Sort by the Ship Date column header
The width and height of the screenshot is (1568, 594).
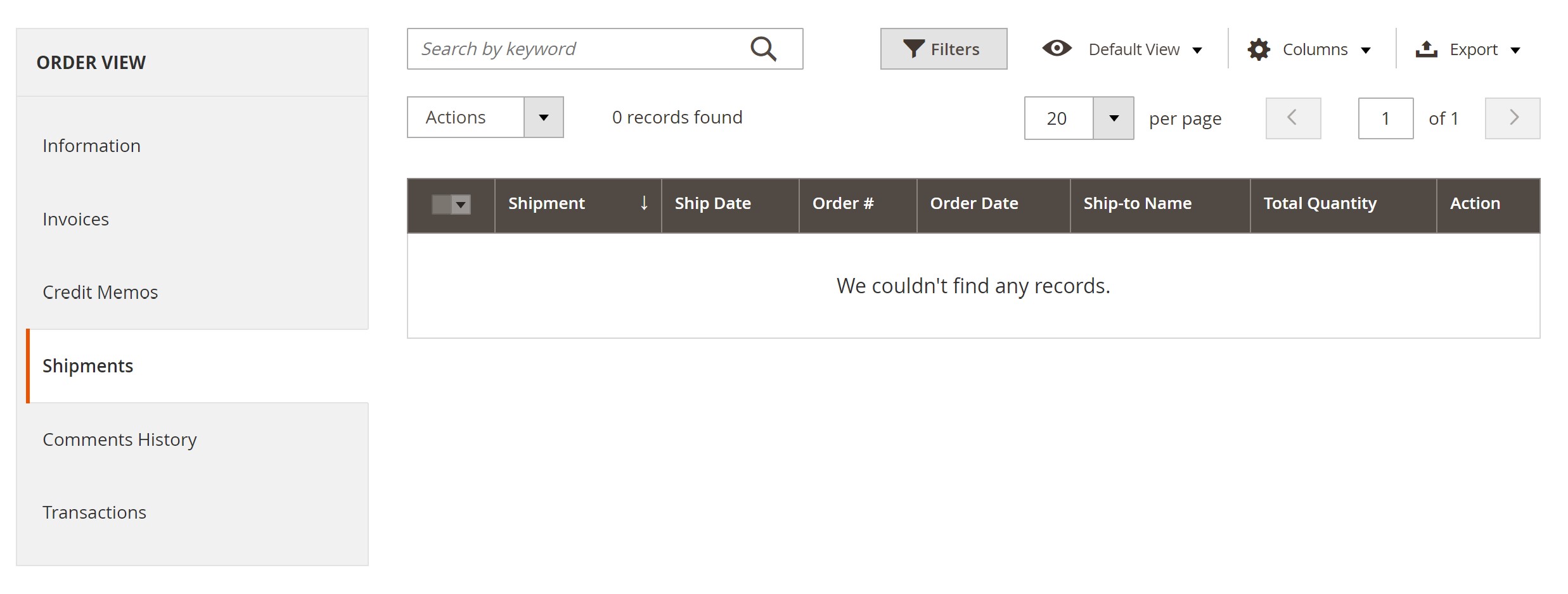pyautogui.click(x=713, y=203)
